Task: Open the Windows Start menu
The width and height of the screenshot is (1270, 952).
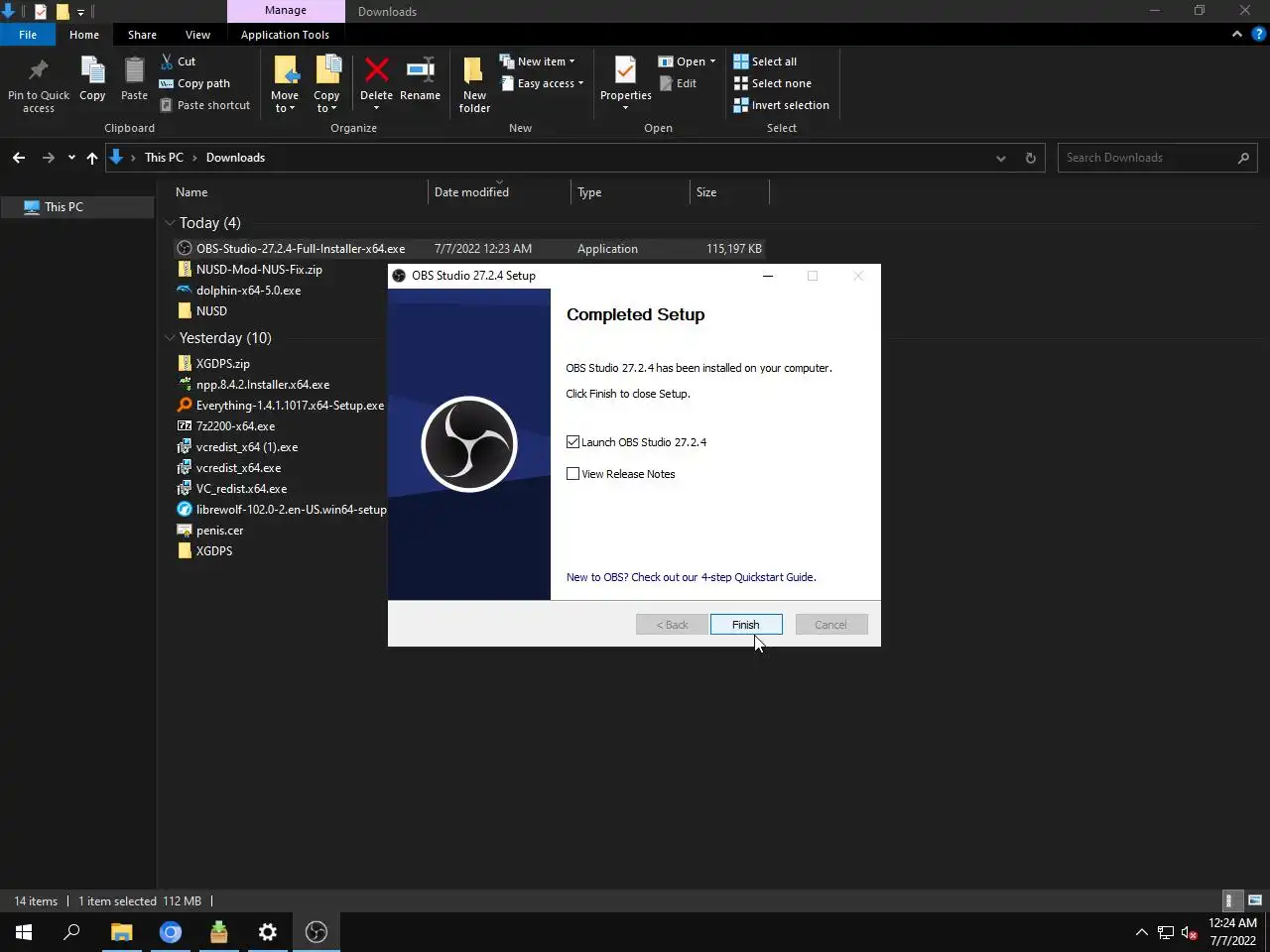Action: (24, 932)
